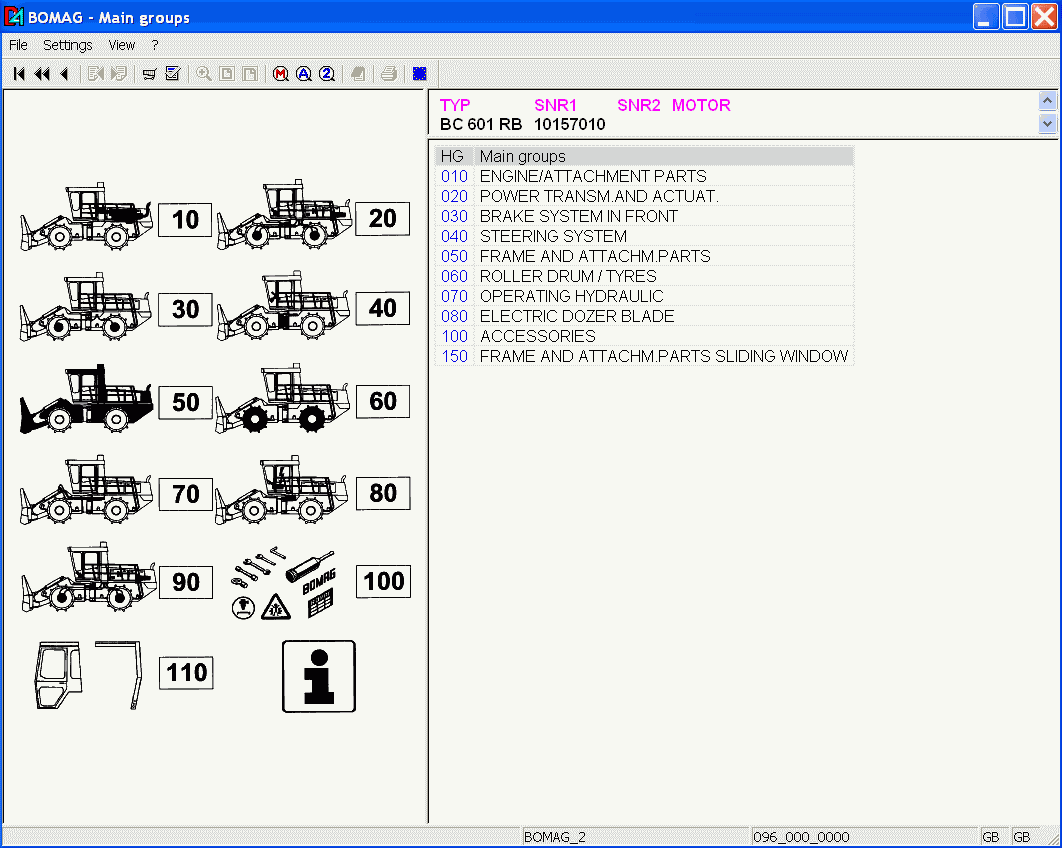Click the 'Main groups' column header

[664, 156]
